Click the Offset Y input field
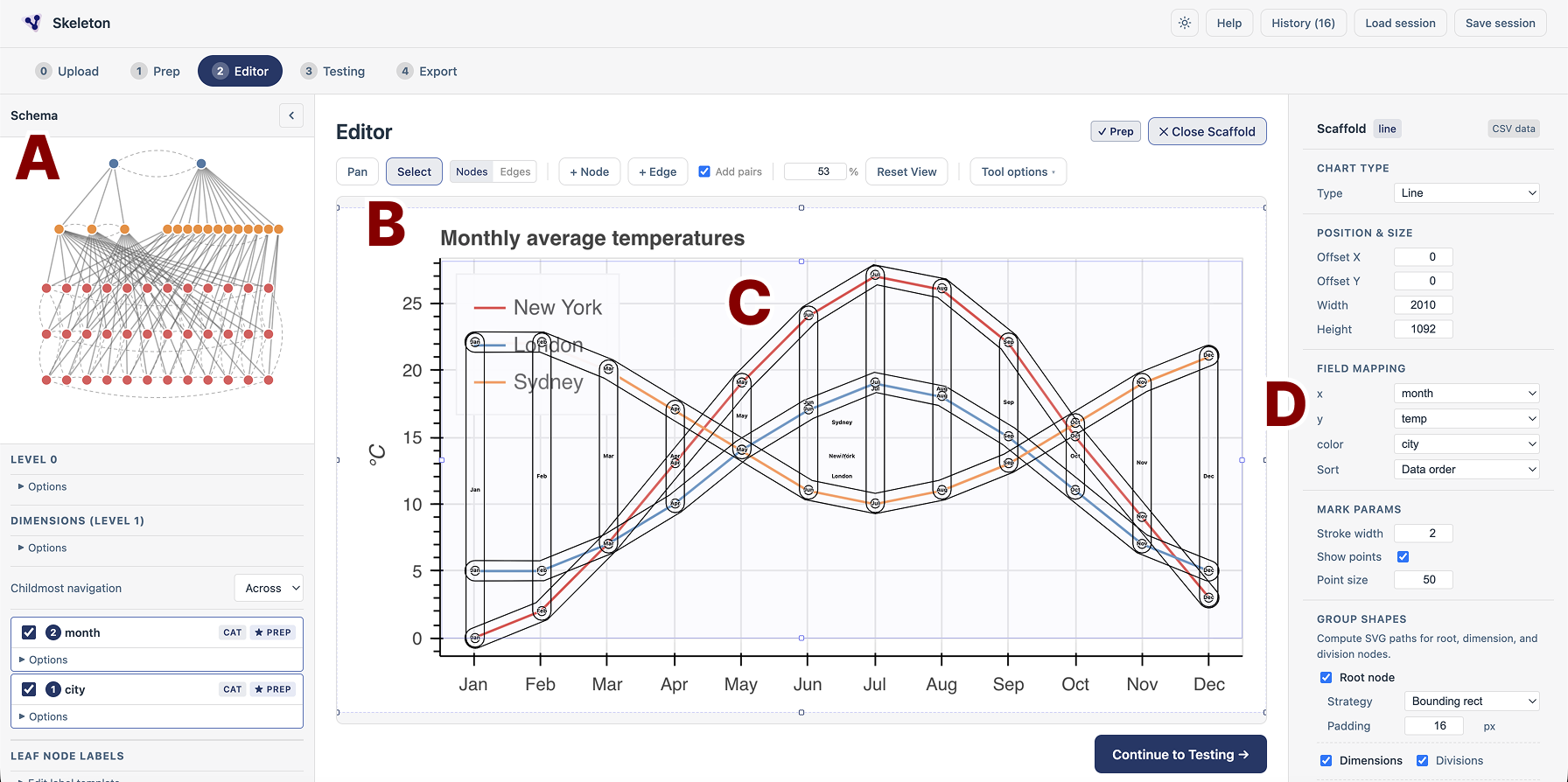 pos(1424,281)
